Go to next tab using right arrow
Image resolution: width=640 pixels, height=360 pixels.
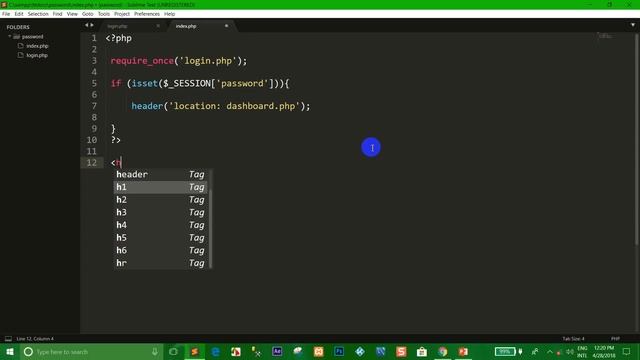[x=92, y=25]
